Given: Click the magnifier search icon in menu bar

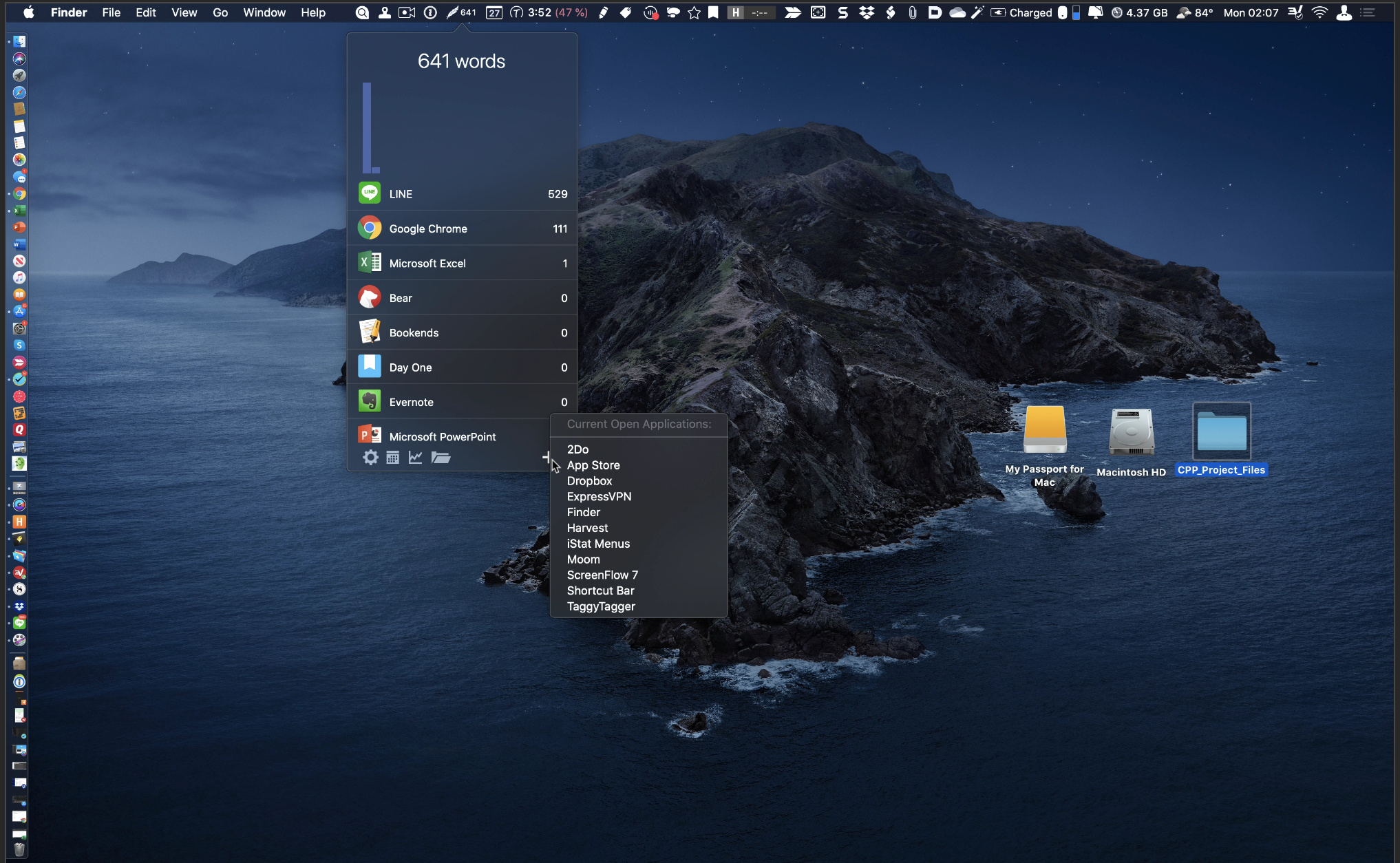Looking at the screenshot, I should tap(362, 12).
